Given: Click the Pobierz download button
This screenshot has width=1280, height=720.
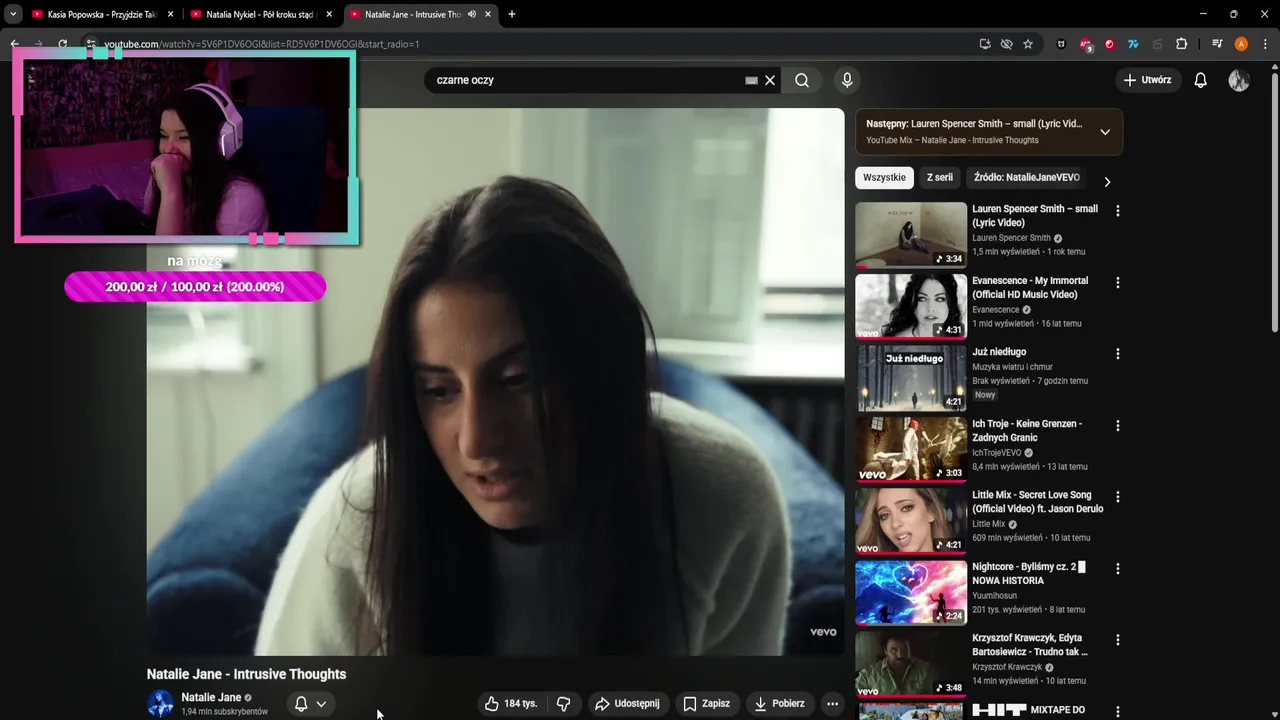Looking at the screenshot, I should pyautogui.click(x=779, y=704).
